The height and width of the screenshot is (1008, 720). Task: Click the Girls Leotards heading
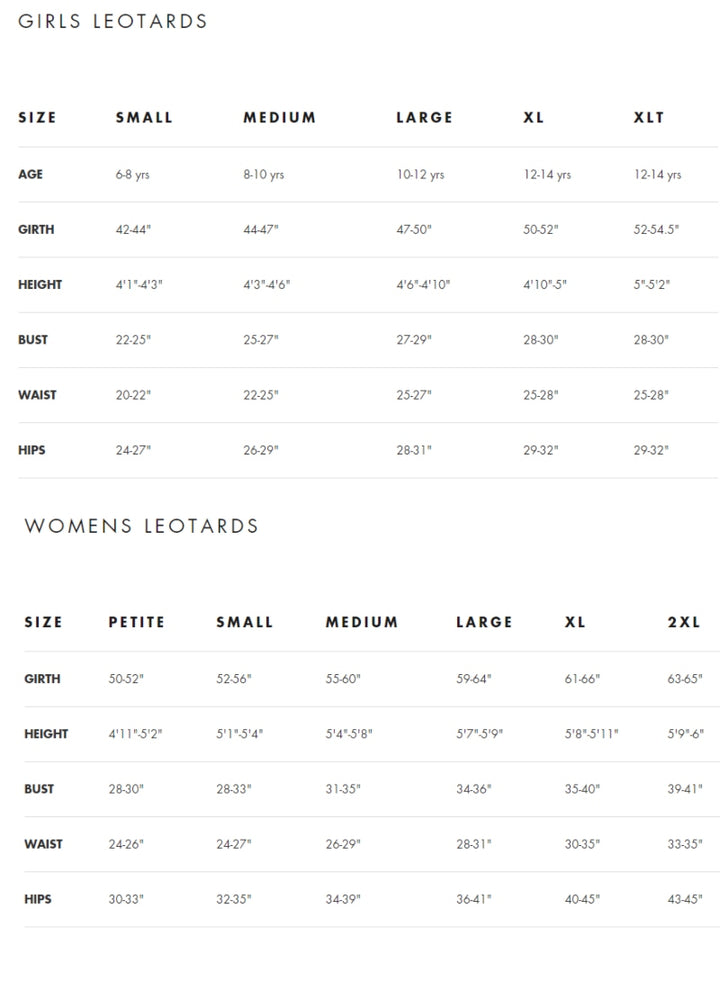pos(113,22)
